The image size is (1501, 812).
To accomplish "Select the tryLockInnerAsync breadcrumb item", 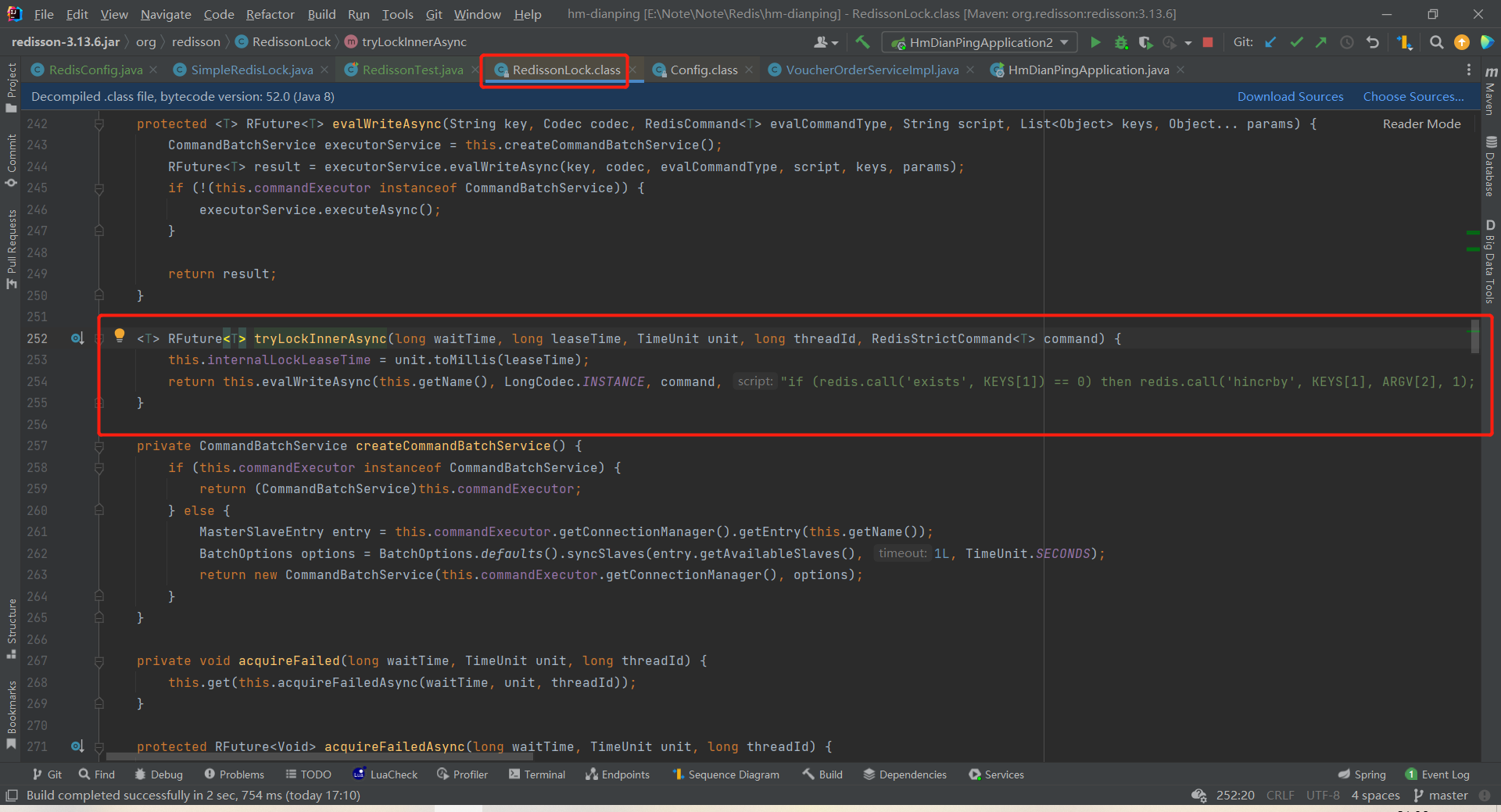I will [406, 42].
